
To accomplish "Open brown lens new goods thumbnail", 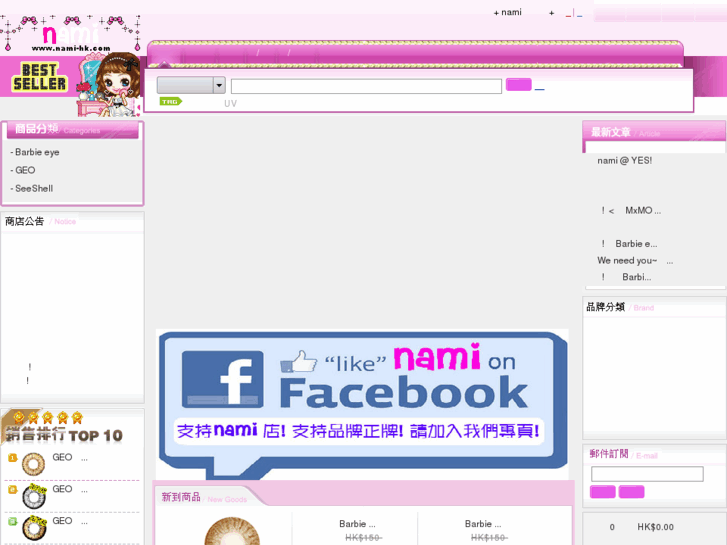I will point(232,531).
